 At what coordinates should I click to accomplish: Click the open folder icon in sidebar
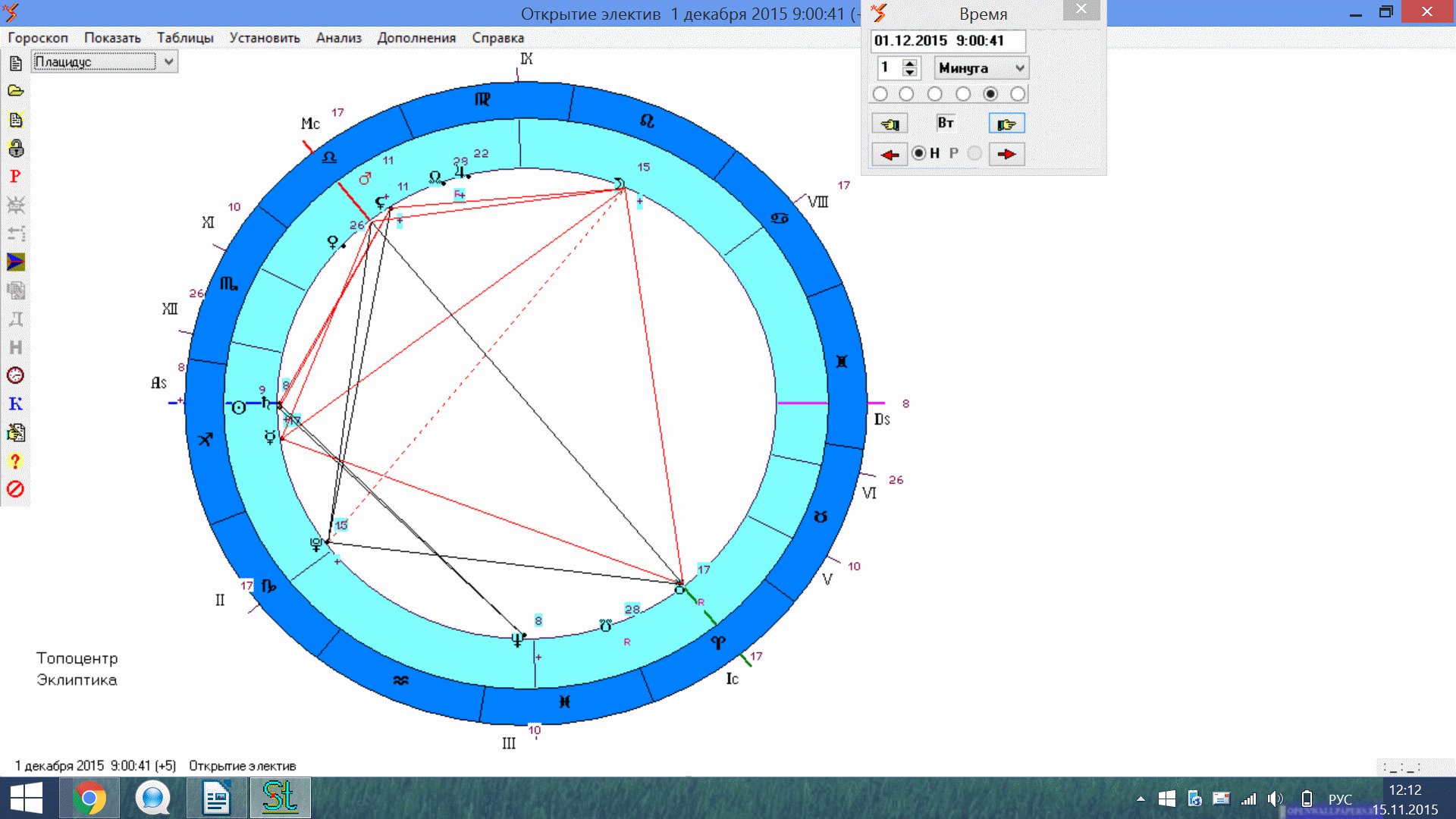click(x=15, y=91)
